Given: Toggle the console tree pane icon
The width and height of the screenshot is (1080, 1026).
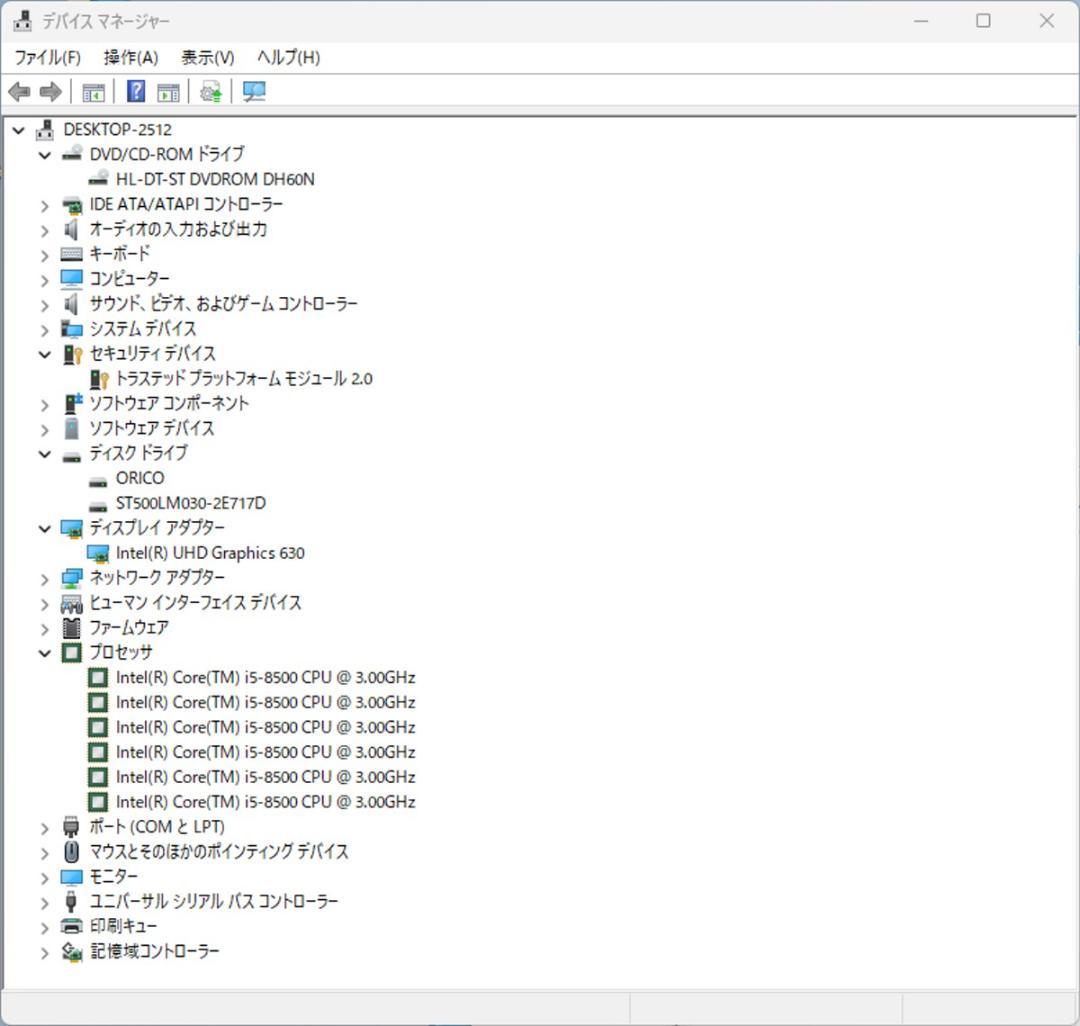Looking at the screenshot, I should 93,91.
